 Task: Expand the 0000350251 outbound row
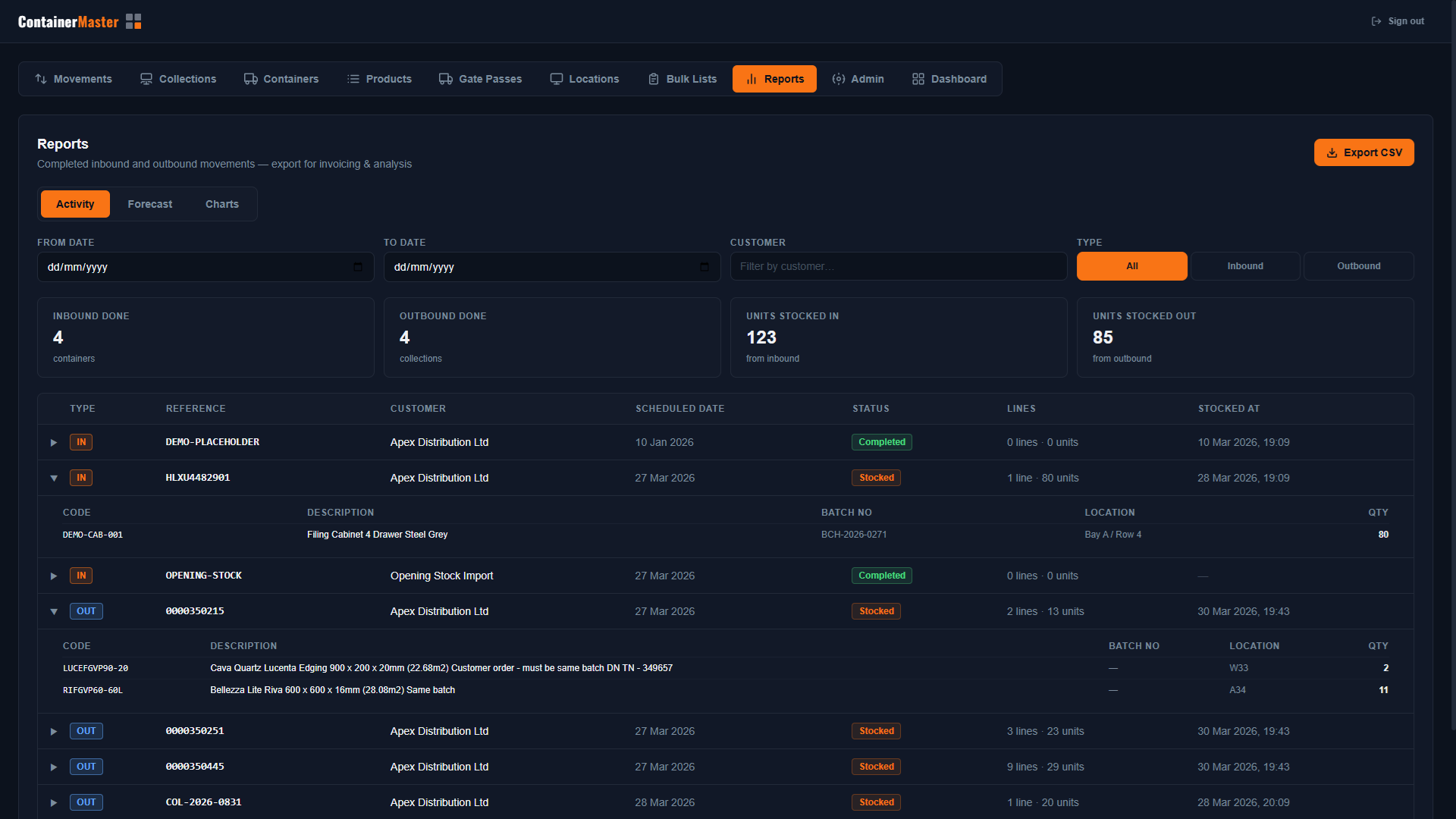tap(54, 731)
